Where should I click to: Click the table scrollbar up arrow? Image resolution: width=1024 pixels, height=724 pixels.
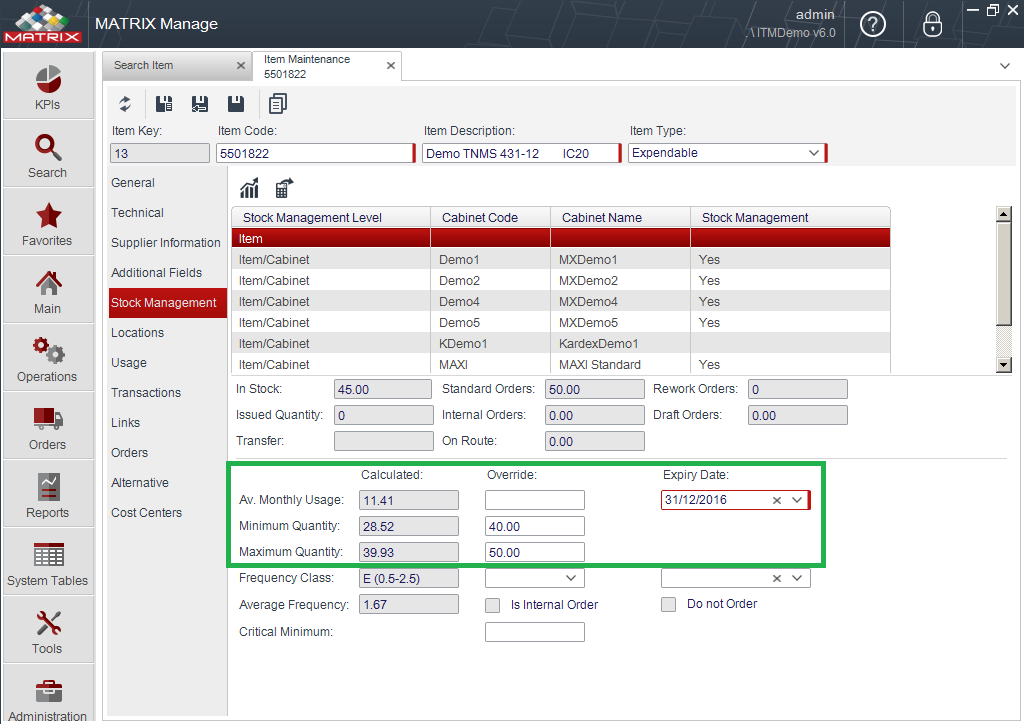tap(1004, 214)
